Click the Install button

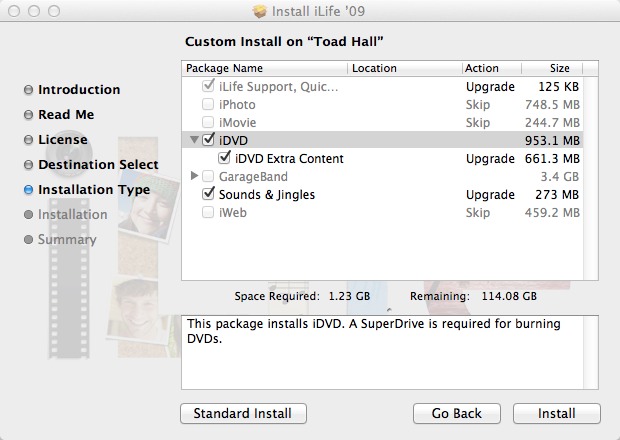556,413
